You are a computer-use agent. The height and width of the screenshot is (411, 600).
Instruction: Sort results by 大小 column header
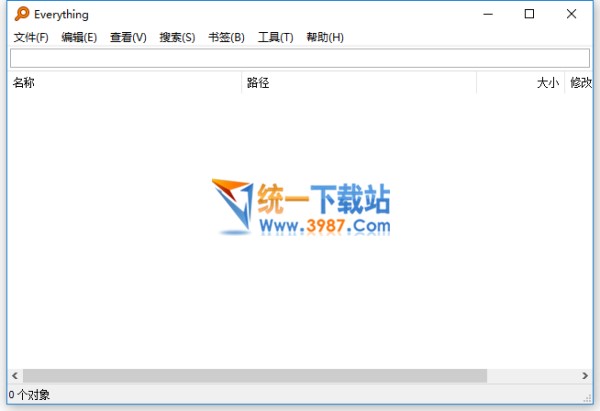pos(521,83)
